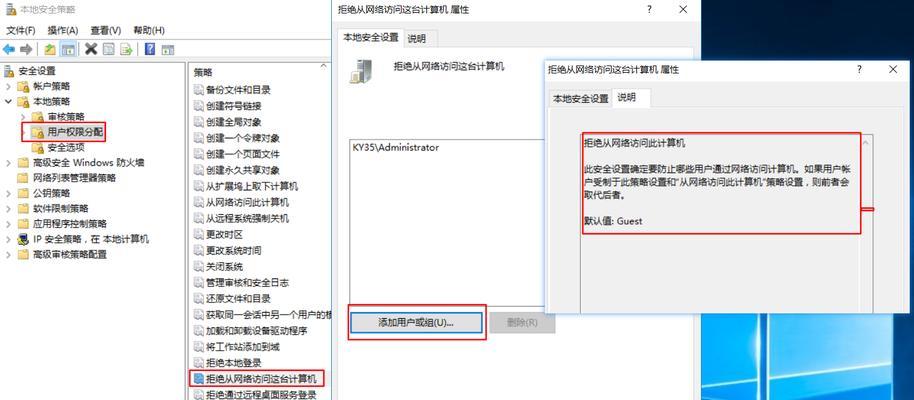The image size is (914, 400).
Task: Collapse the 本地策略 tree node
Action: (x=8, y=101)
